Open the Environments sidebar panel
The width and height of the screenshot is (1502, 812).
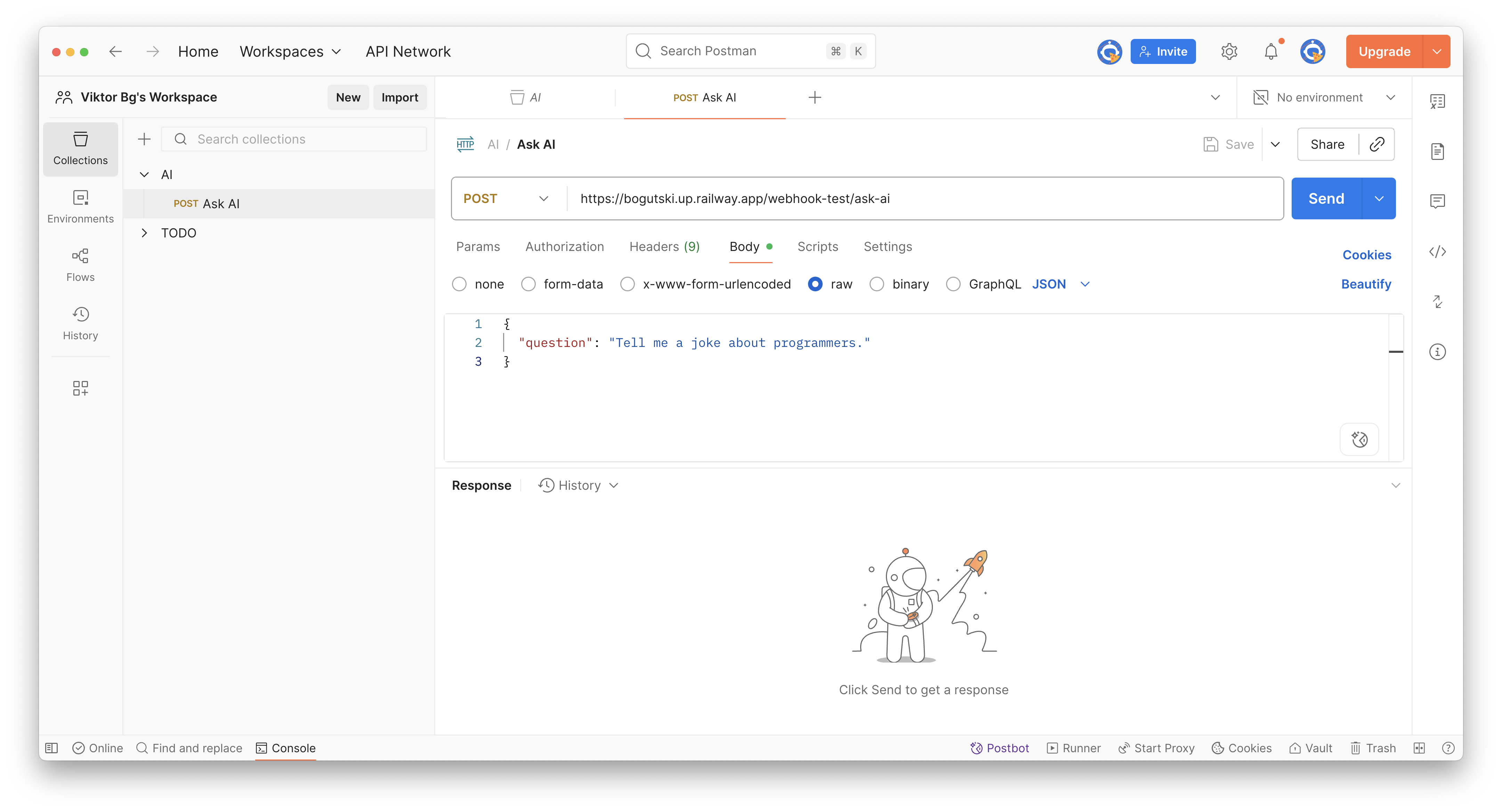pyautogui.click(x=80, y=206)
